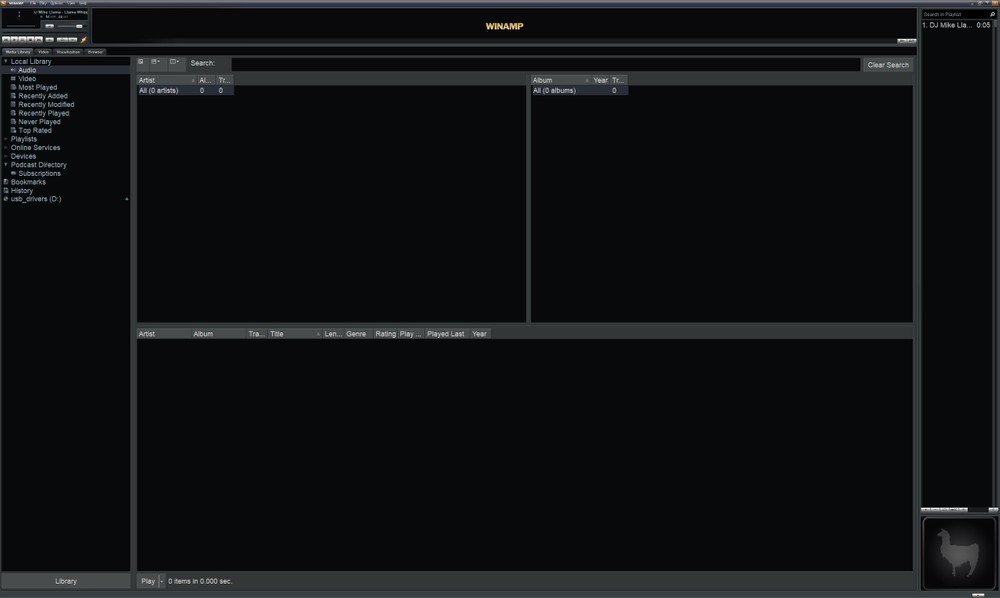Expand the Playlists tree node
This screenshot has width=1000, height=598.
coord(6,139)
